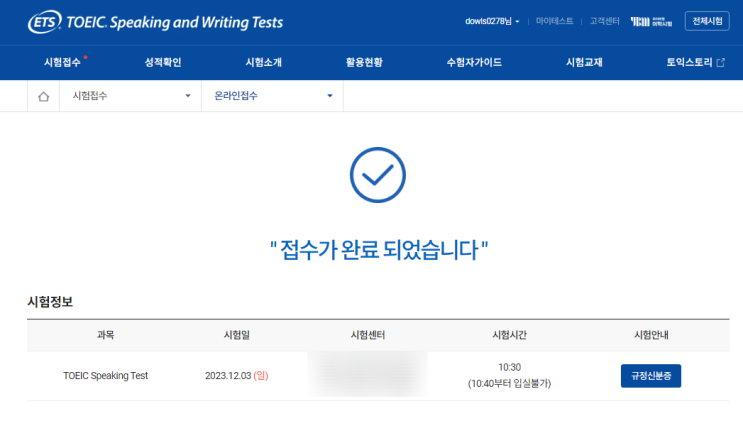Open the 성적확인 menu

(x=163, y=63)
